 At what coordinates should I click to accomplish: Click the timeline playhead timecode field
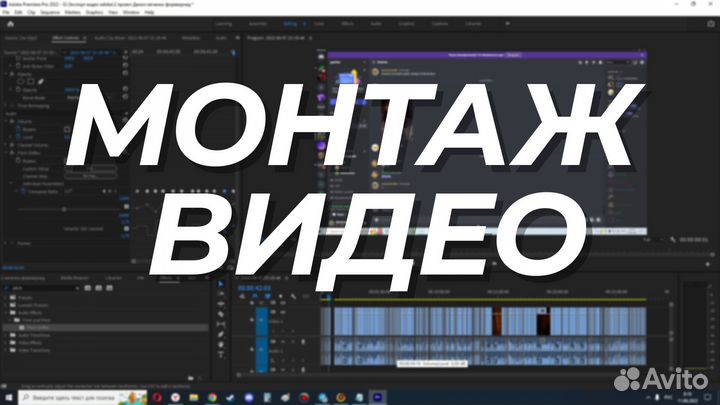(x=254, y=288)
